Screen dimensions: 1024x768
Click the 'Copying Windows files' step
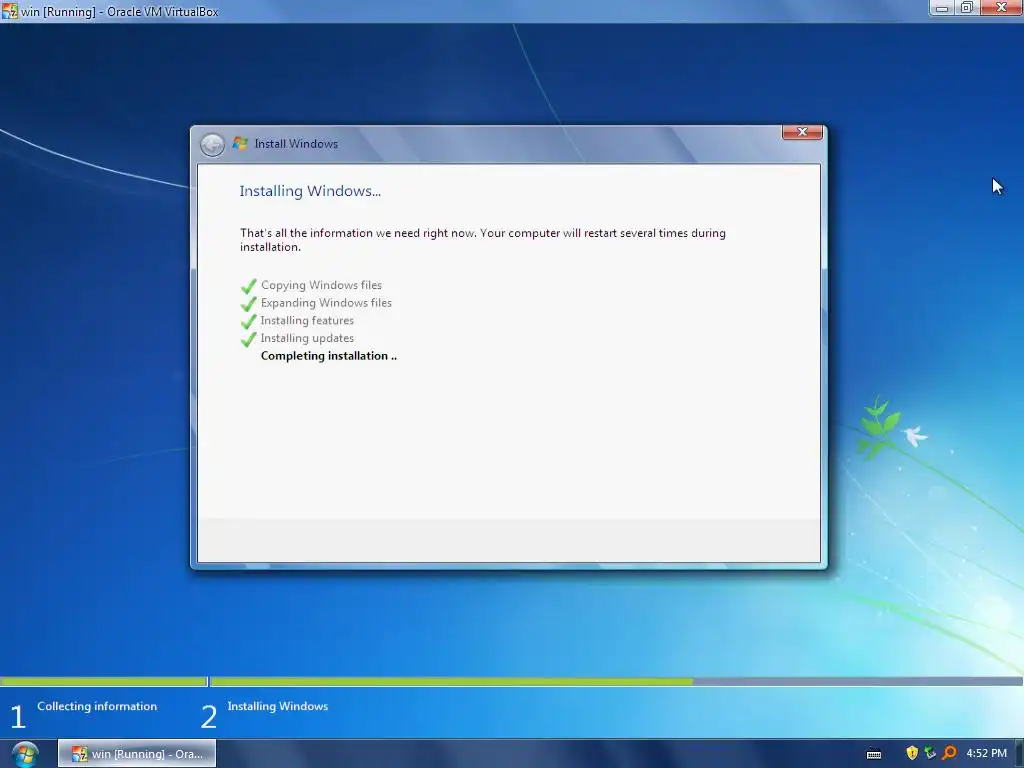tap(321, 285)
